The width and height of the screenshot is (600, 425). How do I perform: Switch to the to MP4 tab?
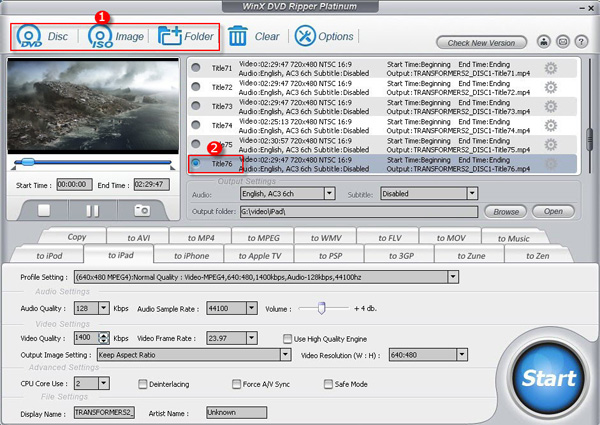click(x=201, y=238)
